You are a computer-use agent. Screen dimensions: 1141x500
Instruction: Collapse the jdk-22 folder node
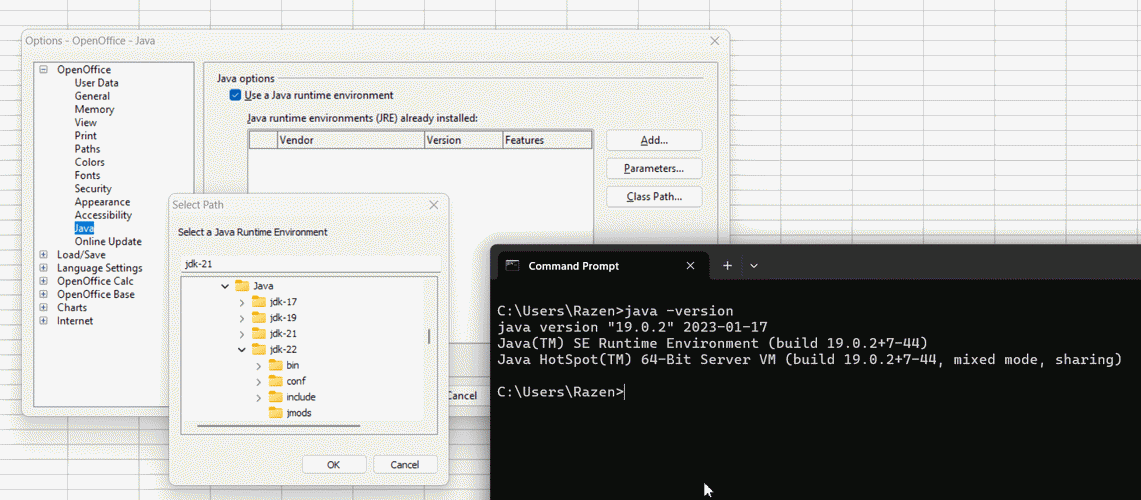coord(242,350)
